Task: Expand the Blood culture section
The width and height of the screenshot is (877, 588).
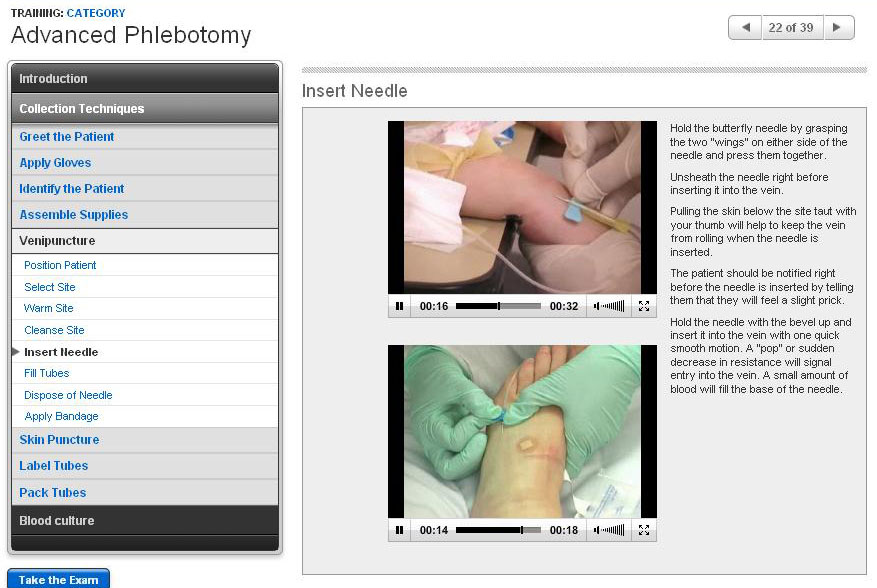Action: (x=145, y=520)
